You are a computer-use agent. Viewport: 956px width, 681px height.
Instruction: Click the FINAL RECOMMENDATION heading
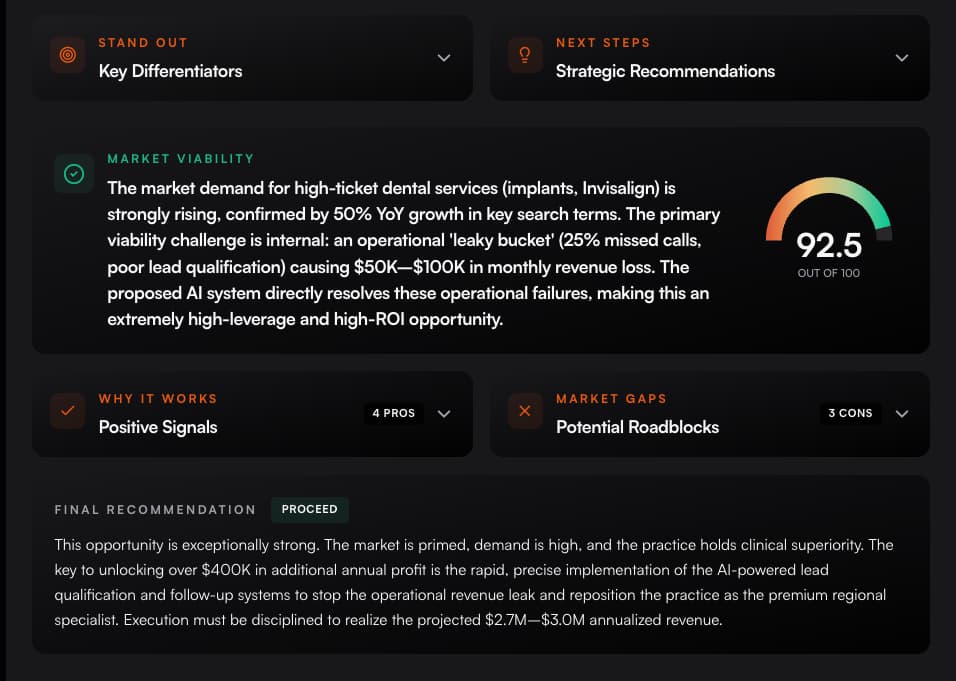point(155,509)
